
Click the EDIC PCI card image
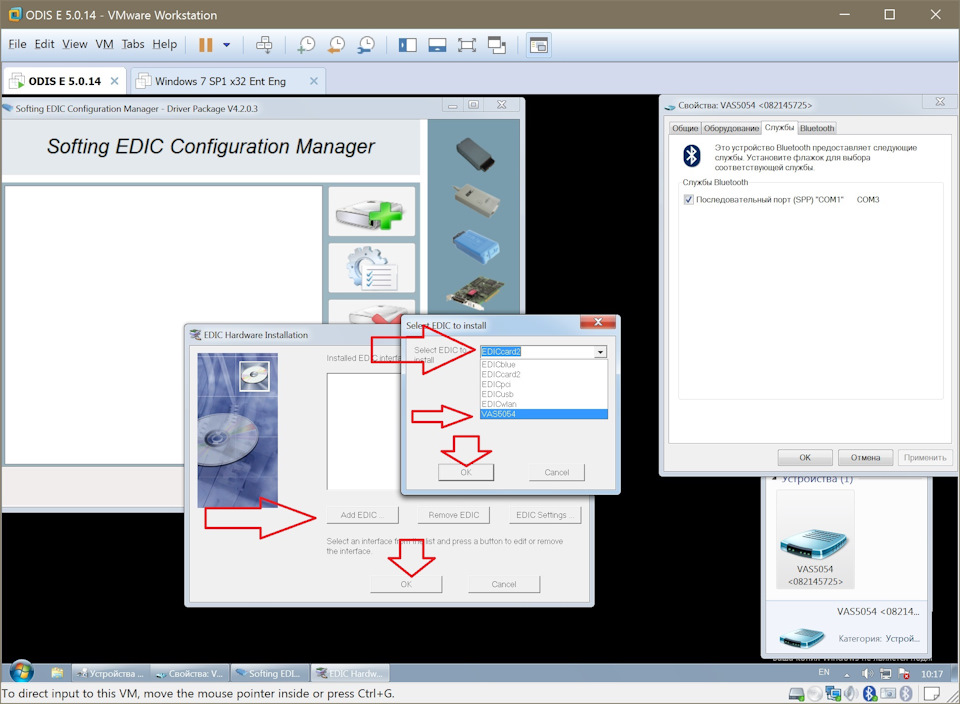(476, 293)
